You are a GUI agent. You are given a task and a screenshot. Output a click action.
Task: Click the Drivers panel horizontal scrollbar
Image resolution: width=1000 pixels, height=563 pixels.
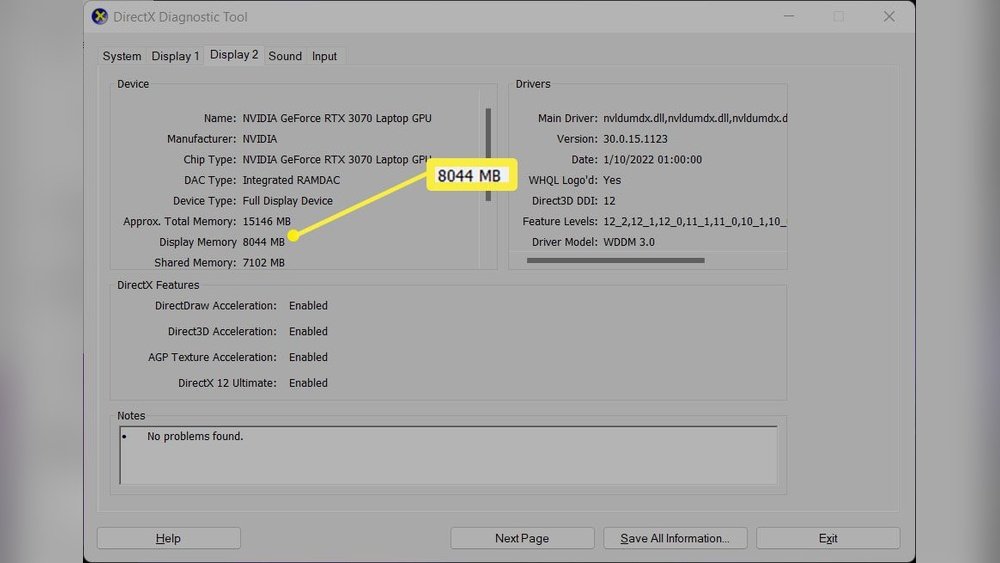click(615, 261)
